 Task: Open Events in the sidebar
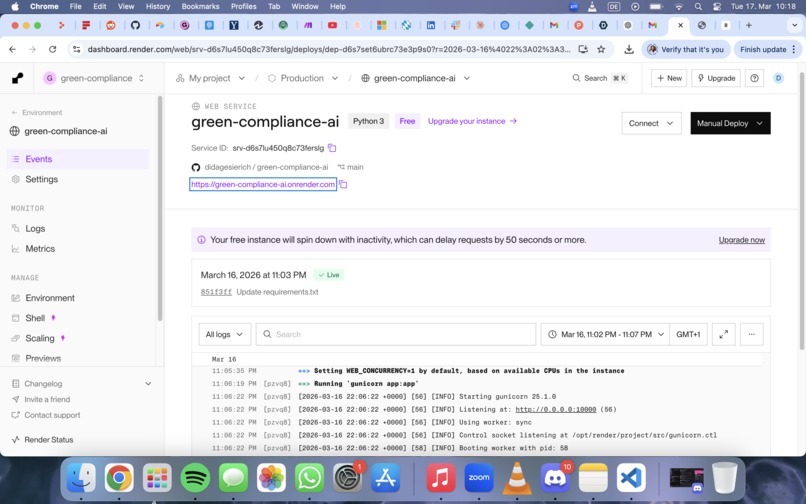tap(78, 159)
